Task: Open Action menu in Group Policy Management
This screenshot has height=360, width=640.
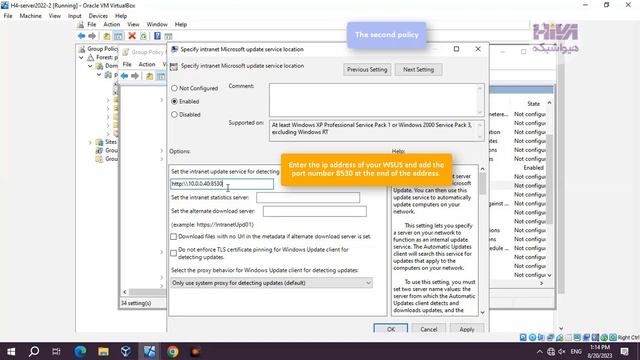Action: pyautogui.click(x=111, y=24)
